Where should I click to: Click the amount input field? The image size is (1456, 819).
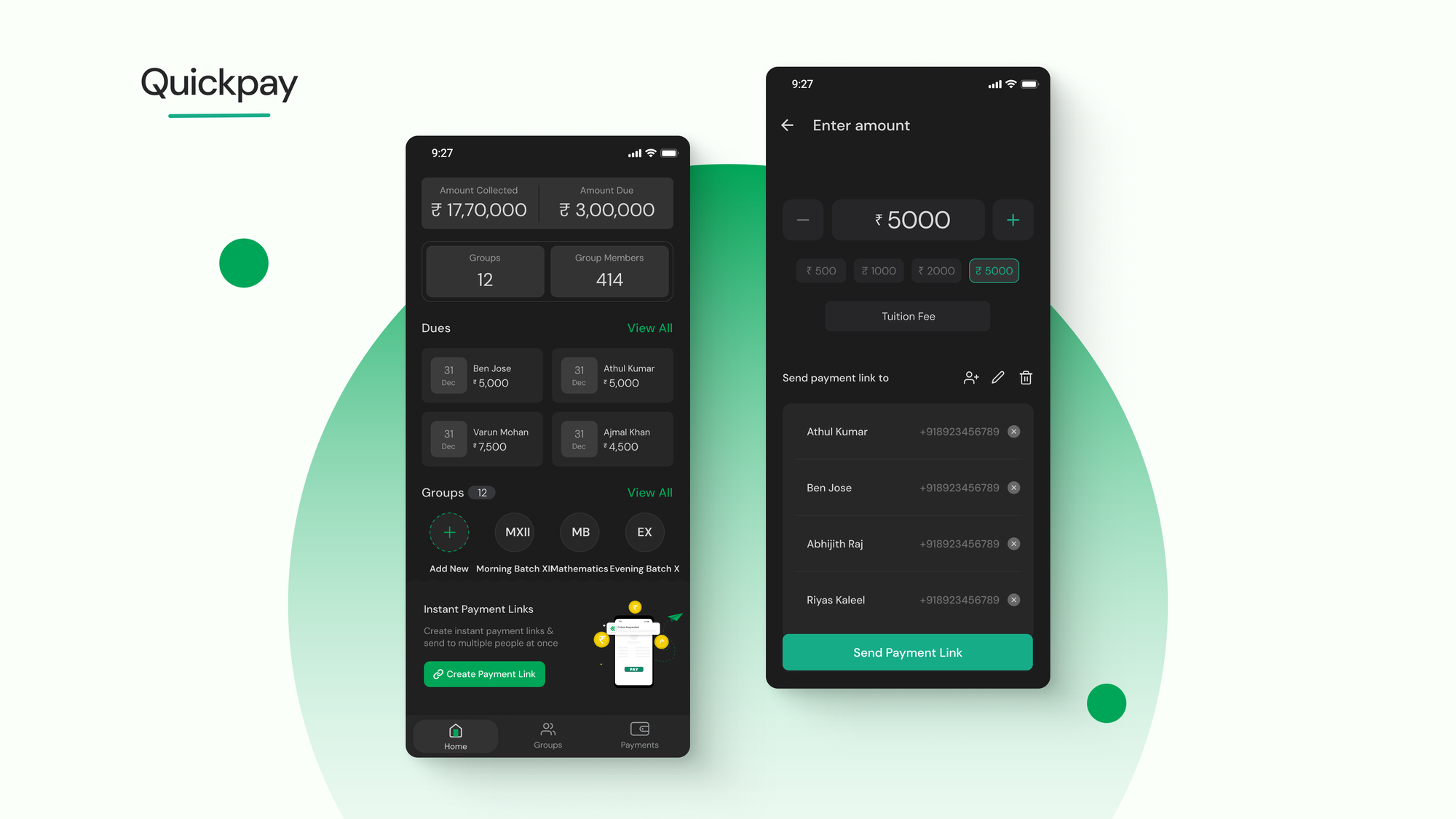[907, 219]
